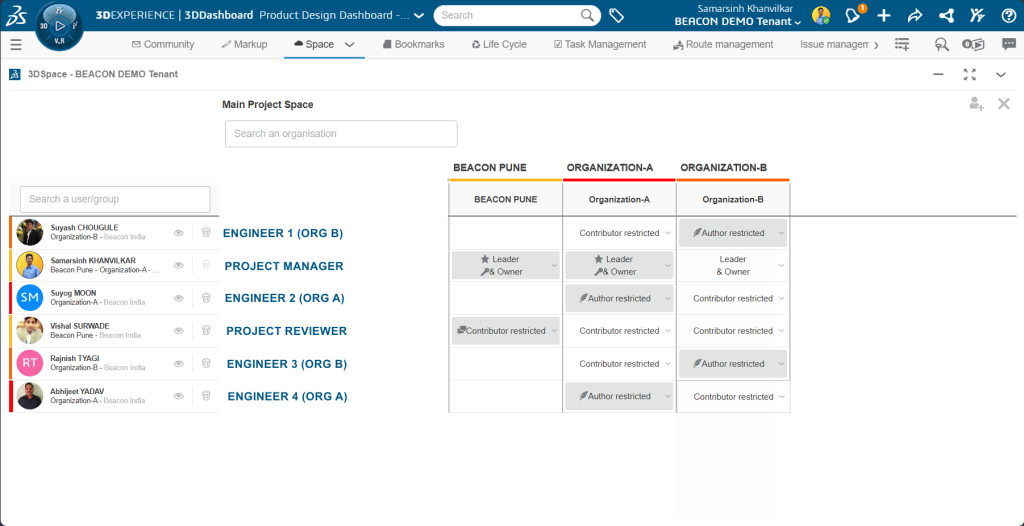Open Samarsinh's BEACON PUNE Leader & Owner dropdown
The width and height of the screenshot is (1024, 526).
pyautogui.click(x=505, y=265)
